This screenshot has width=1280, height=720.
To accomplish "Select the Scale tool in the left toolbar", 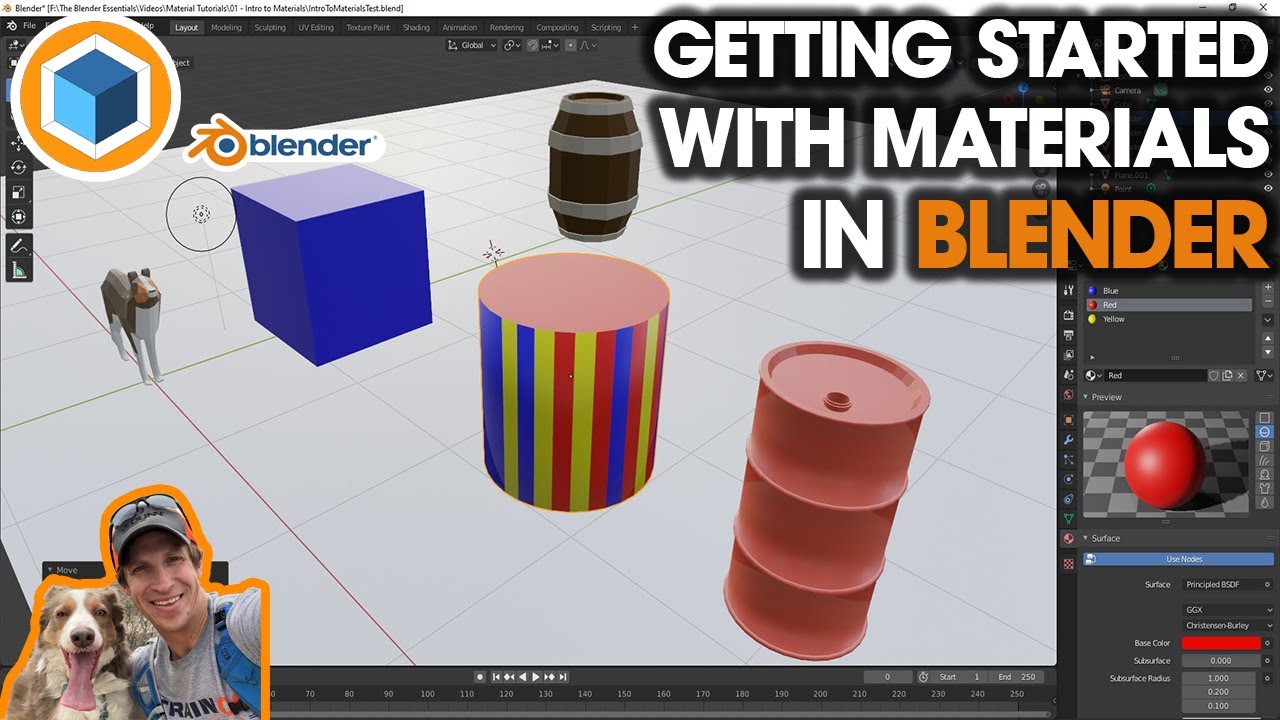I will pyautogui.click(x=19, y=192).
